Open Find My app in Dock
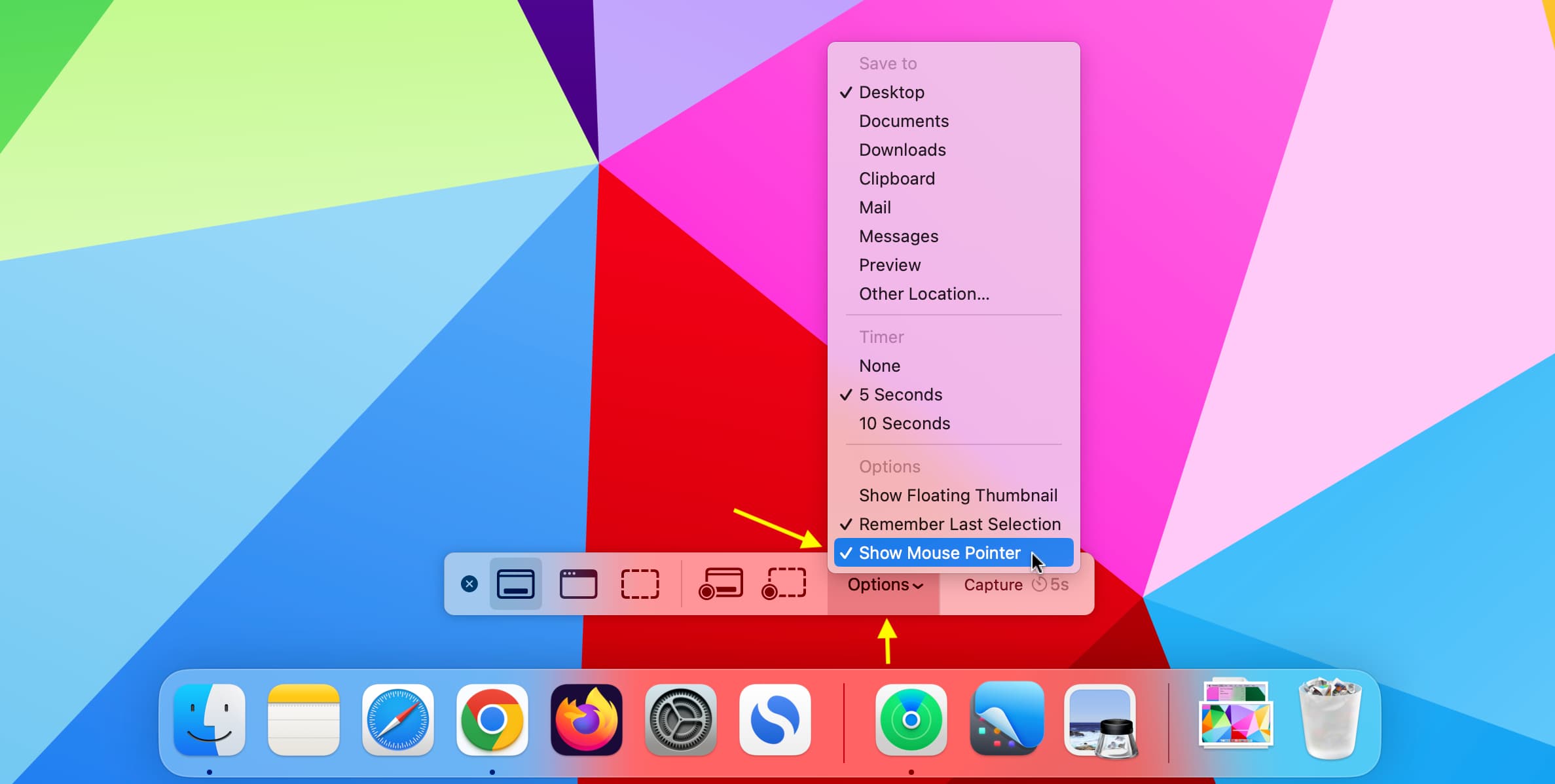Viewport: 1555px width, 784px height. (x=911, y=720)
